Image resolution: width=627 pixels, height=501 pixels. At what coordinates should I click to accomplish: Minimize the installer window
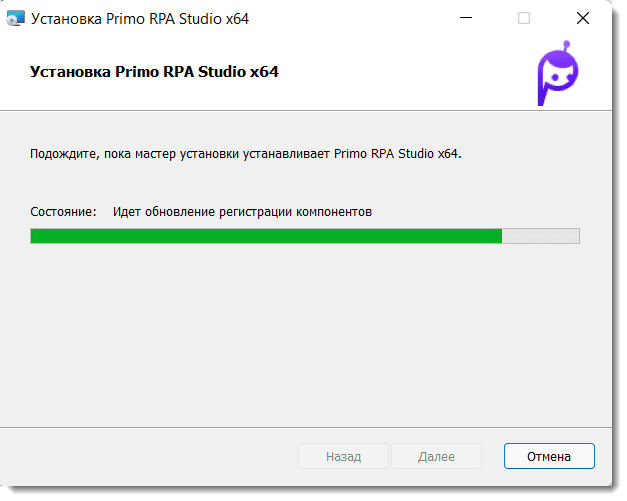465,18
